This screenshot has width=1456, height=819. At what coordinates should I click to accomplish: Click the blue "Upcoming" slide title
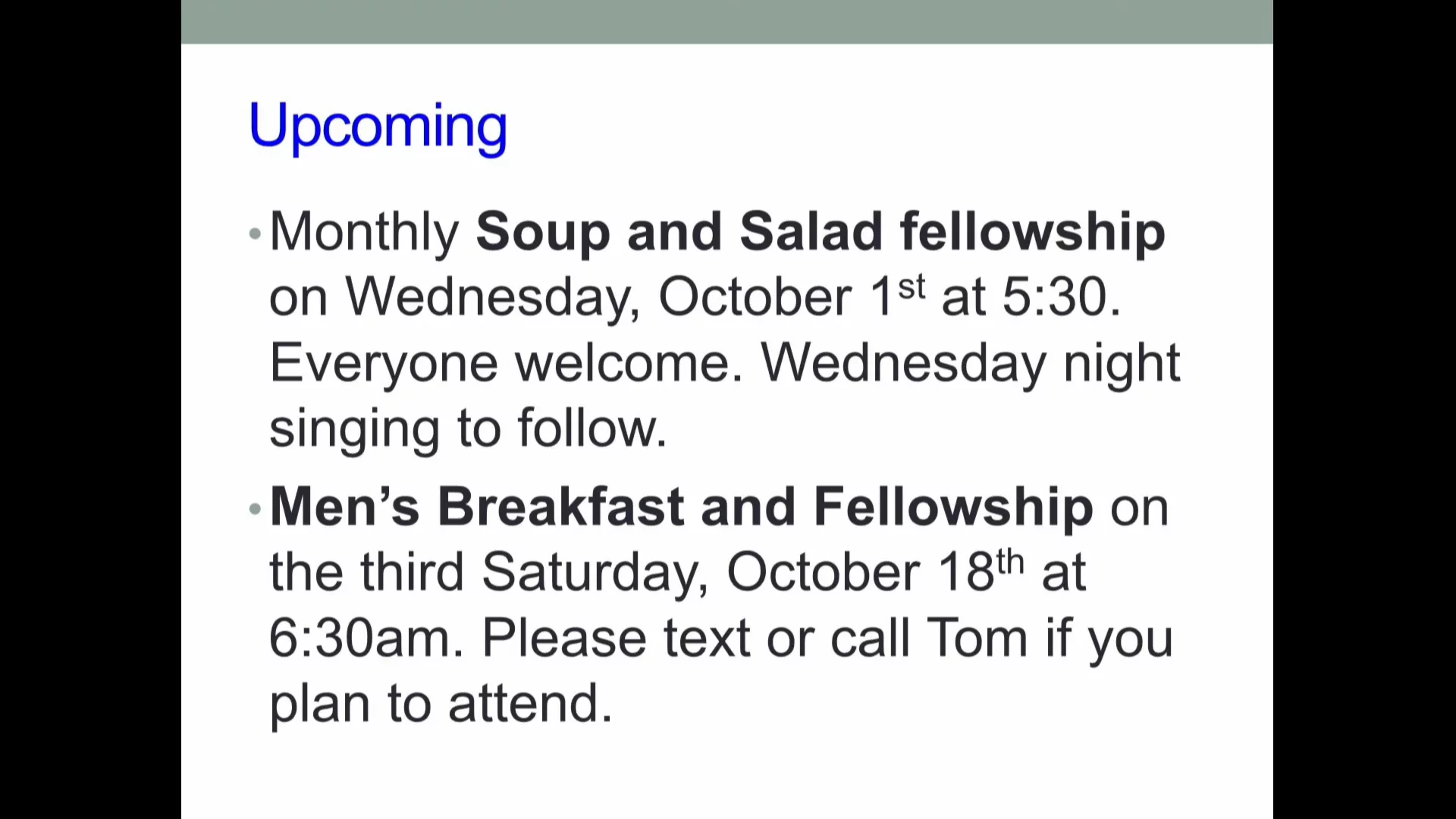point(377,125)
